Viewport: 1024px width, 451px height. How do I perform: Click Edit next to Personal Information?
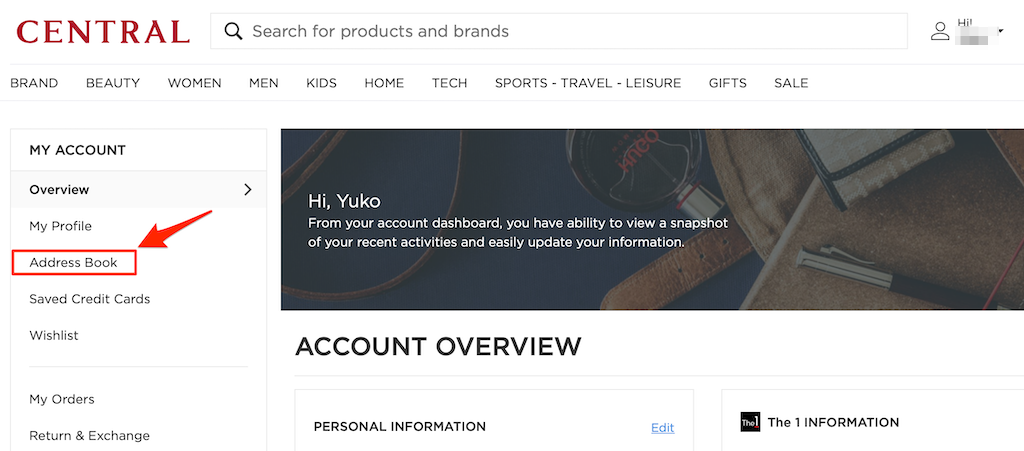[662, 427]
